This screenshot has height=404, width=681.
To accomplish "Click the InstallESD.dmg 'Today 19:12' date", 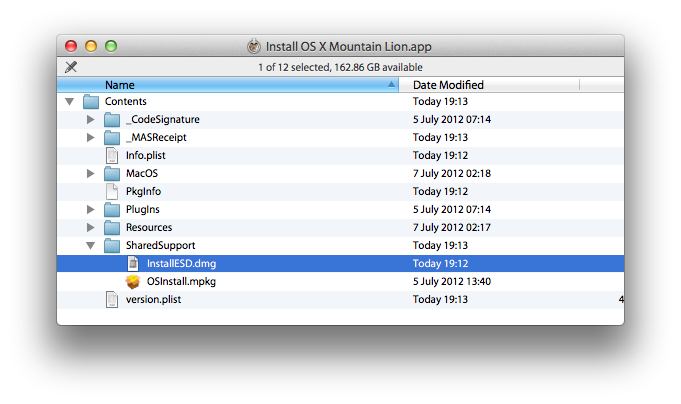I will click(440, 264).
